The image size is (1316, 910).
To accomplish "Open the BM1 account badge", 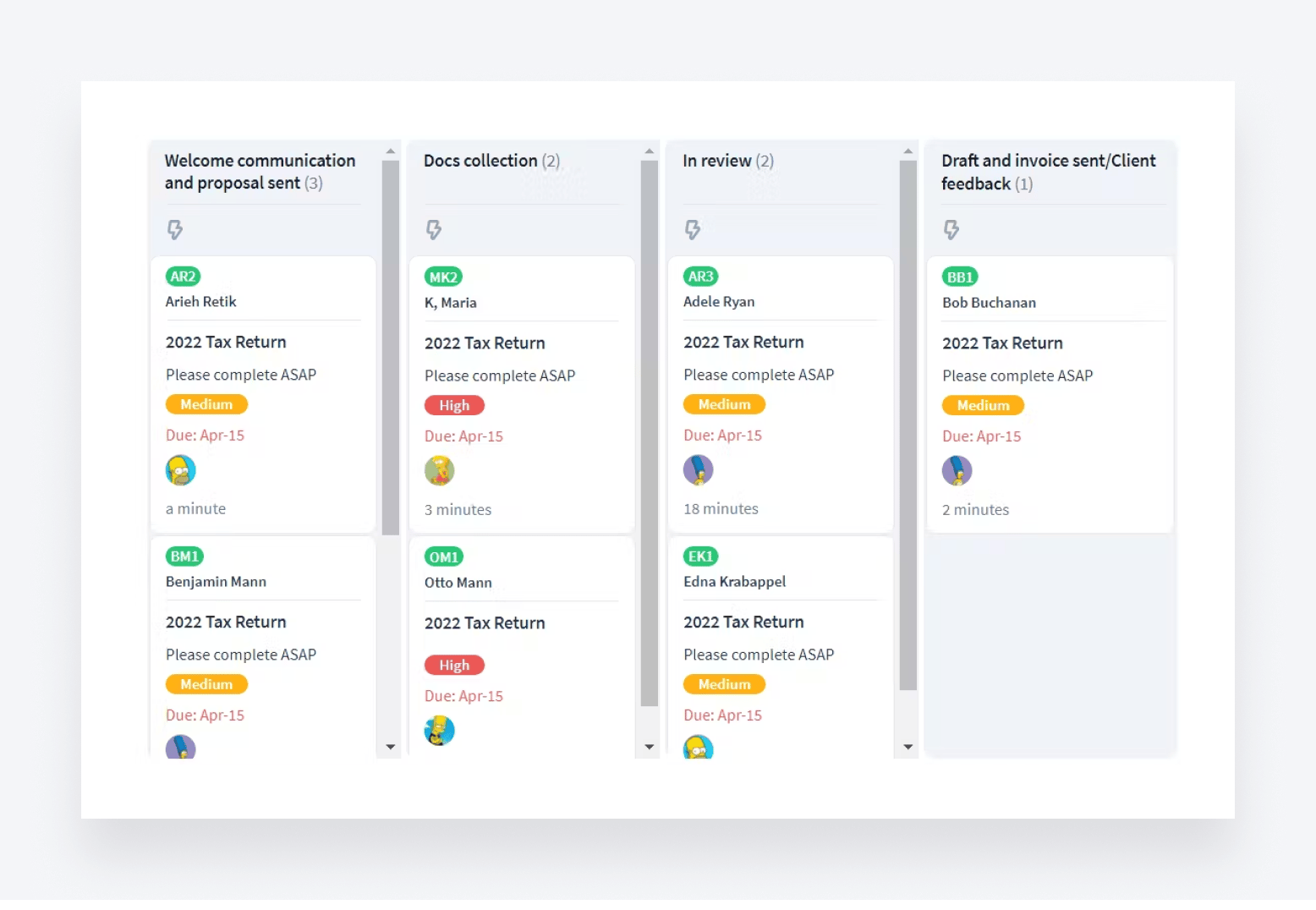I will 184,556.
